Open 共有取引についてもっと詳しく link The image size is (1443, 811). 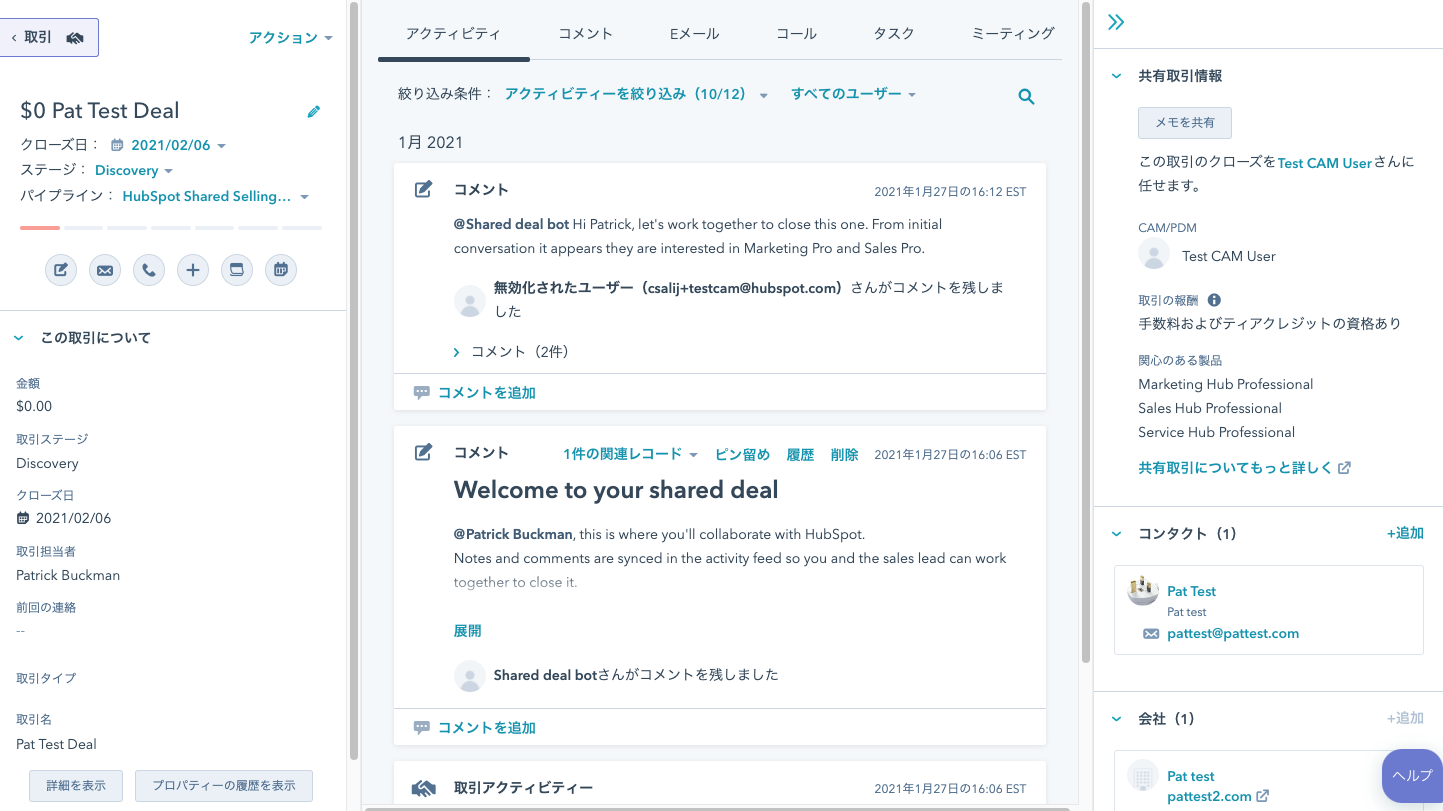(x=1244, y=468)
